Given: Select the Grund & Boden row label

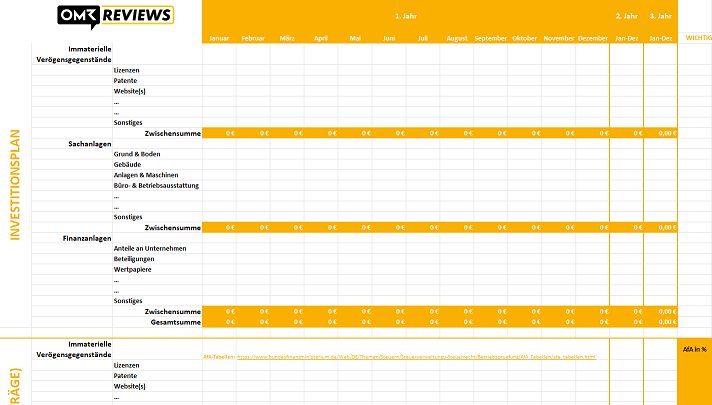Looking at the screenshot, I should (x=136, y=153).
